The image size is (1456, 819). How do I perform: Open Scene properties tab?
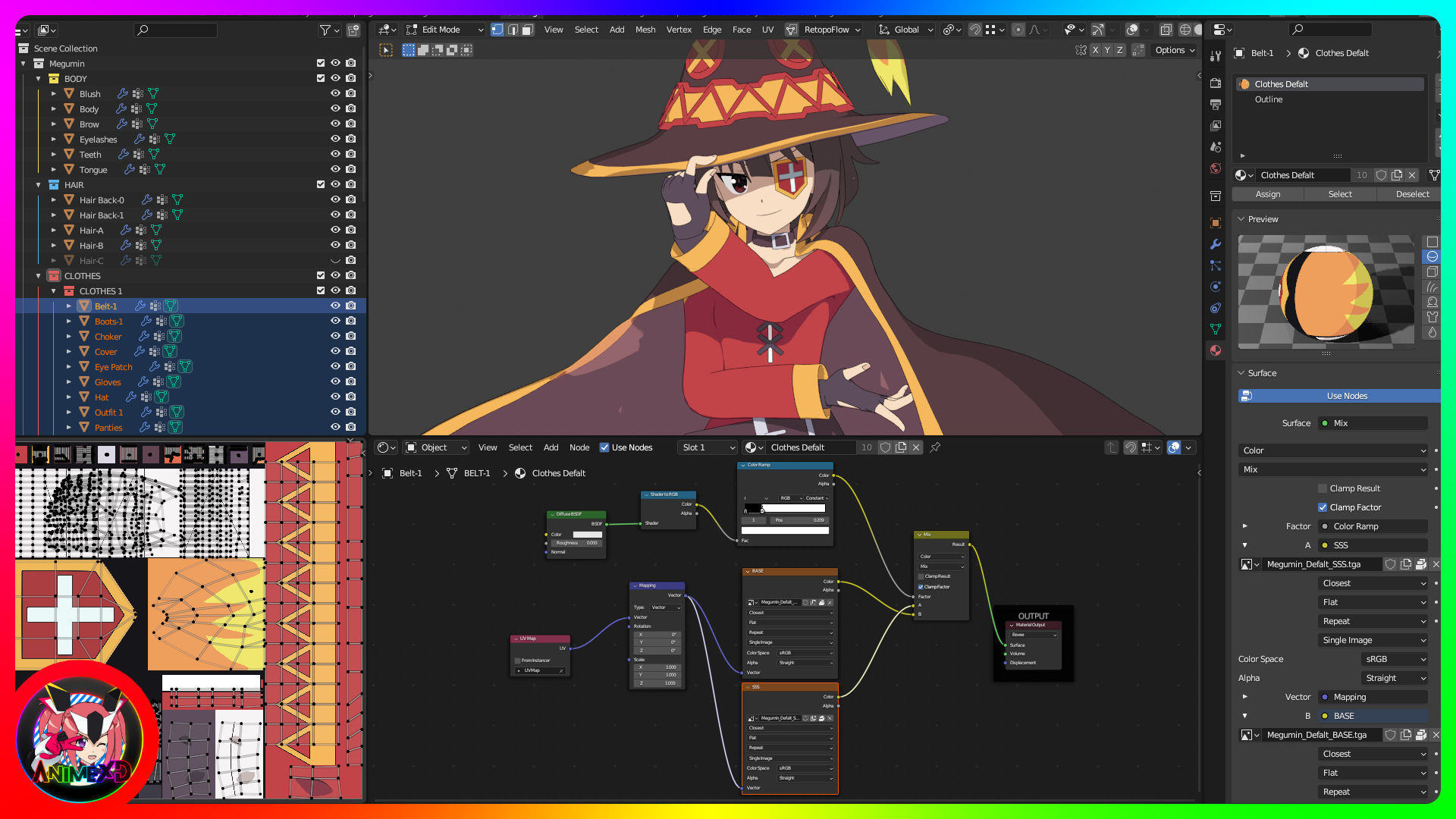coord(1216,146)
